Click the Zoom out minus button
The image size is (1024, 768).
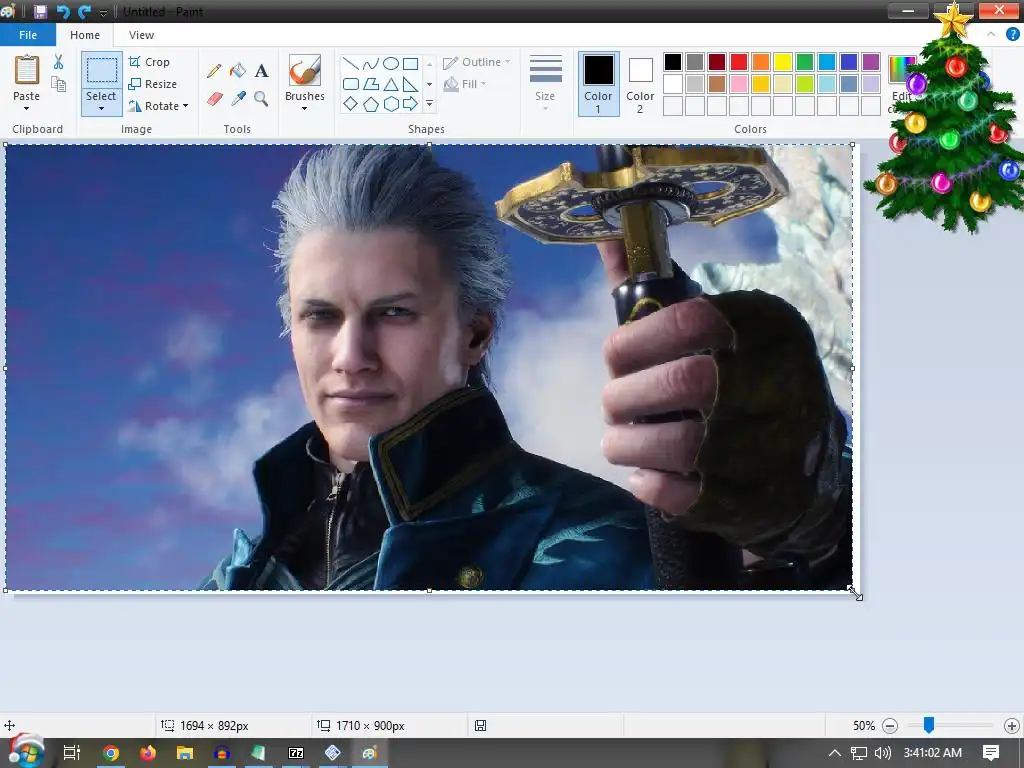pos(889,726)
